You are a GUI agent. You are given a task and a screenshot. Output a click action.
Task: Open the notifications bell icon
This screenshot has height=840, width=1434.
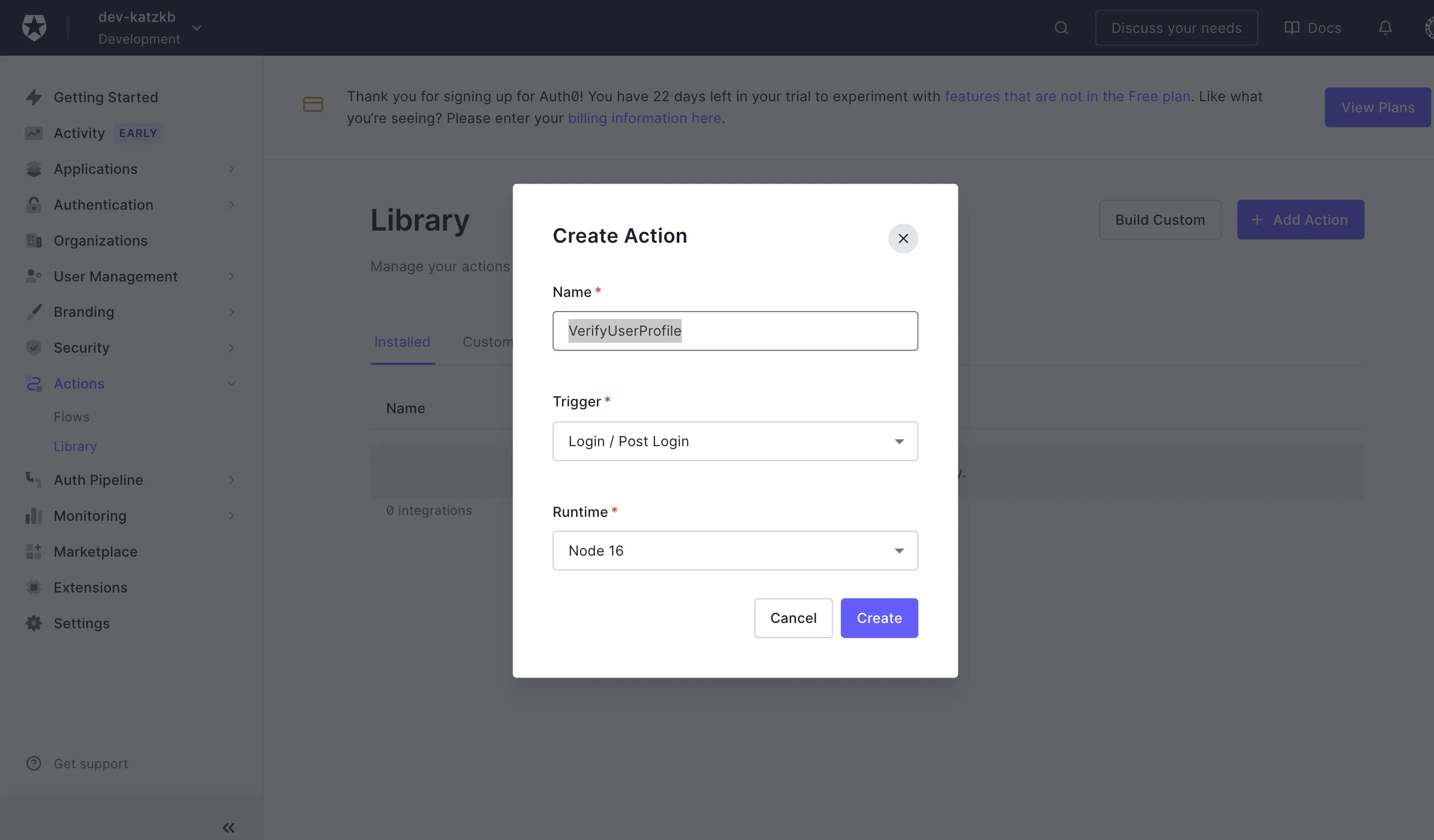[x=1385, y=28]
